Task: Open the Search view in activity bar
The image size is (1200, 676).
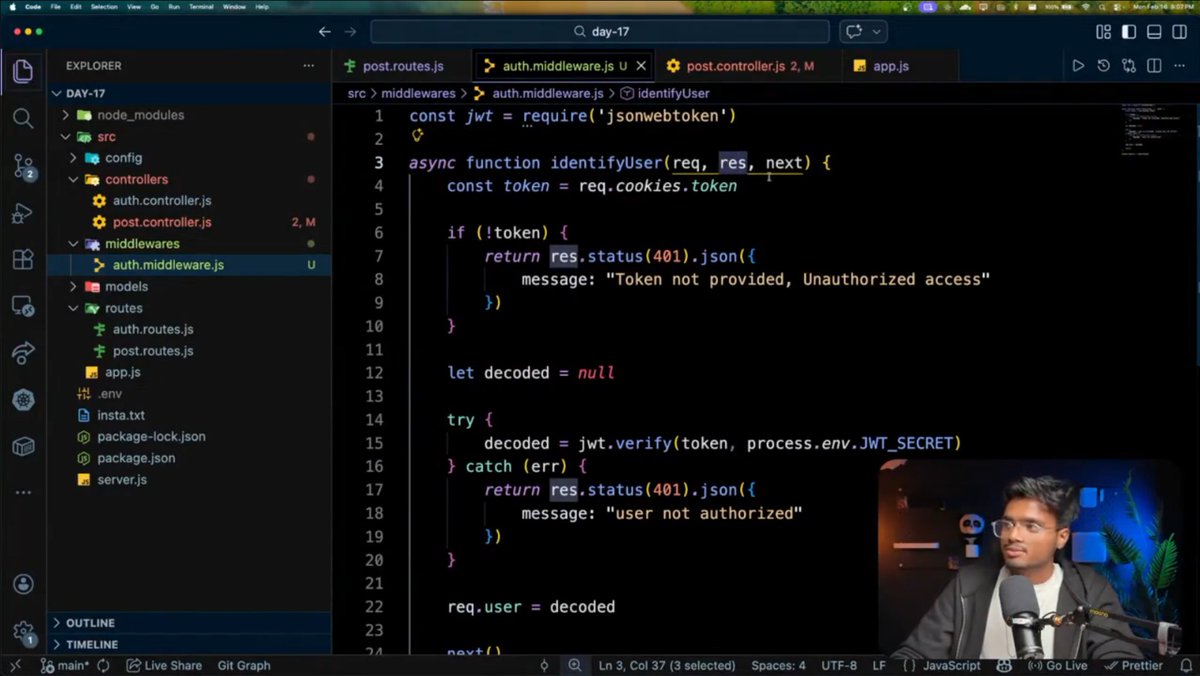Action: point(23,119)
